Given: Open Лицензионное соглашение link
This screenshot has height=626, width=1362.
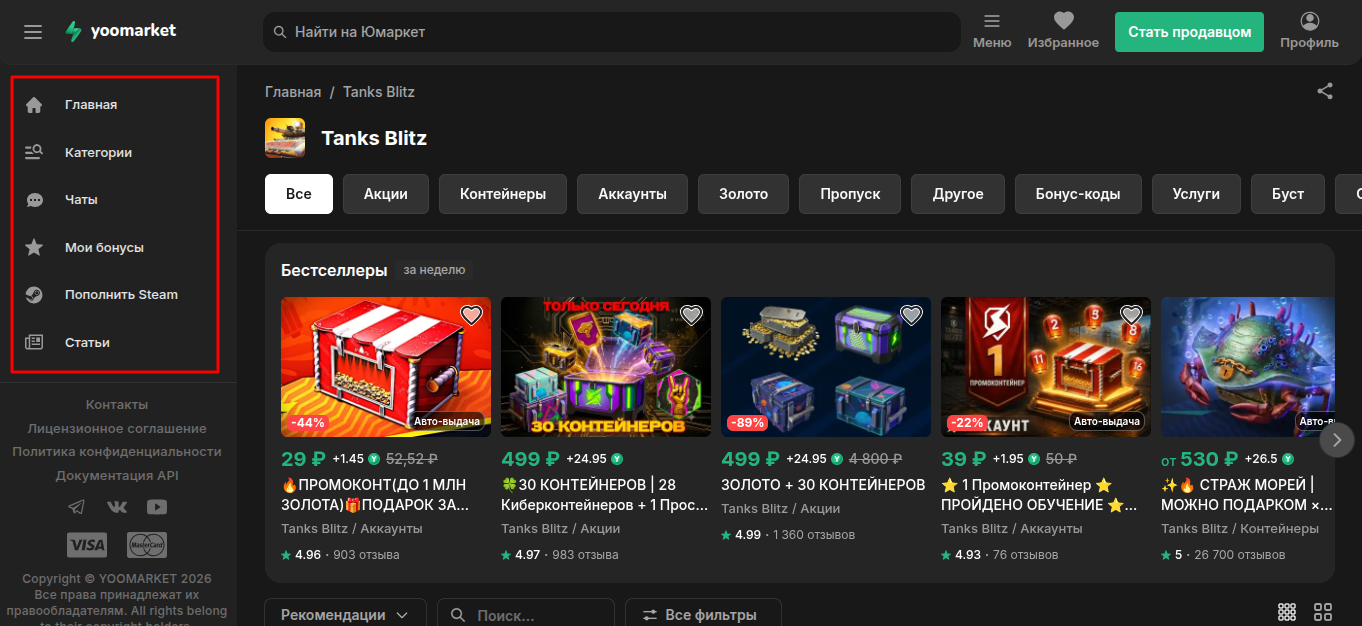Looking at the screenshot, I should coord(117,428).
